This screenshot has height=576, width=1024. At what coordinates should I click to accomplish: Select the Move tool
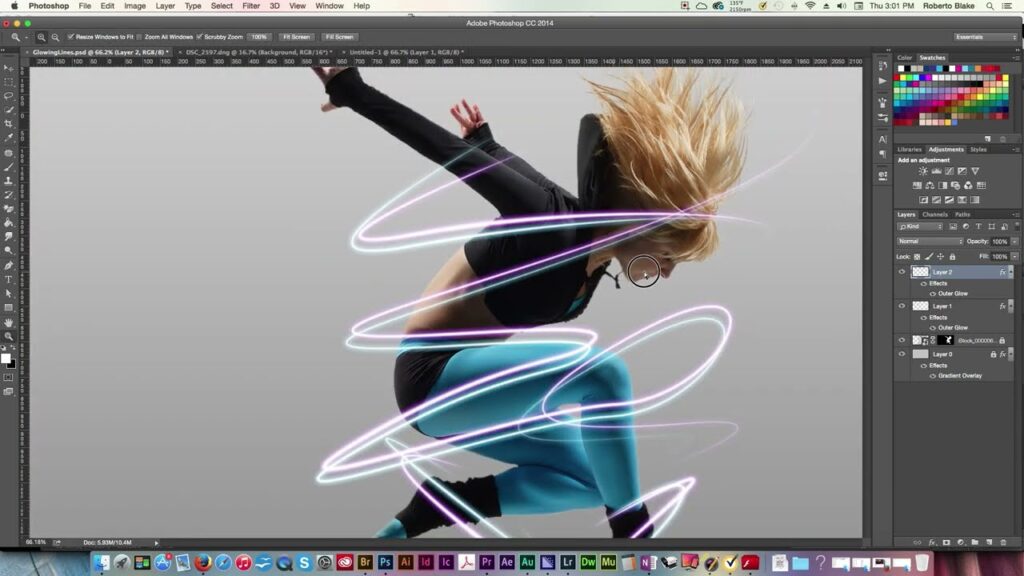9,68
